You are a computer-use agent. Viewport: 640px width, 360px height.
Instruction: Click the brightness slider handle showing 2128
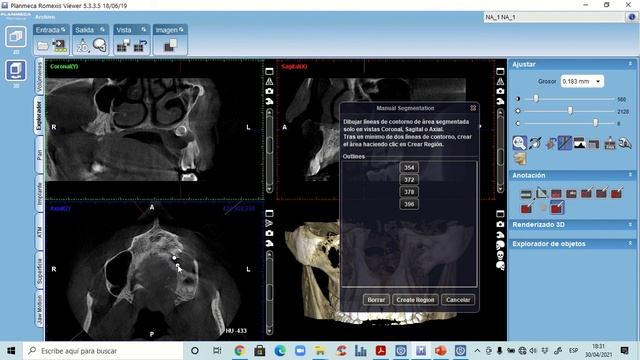point(570,111)
